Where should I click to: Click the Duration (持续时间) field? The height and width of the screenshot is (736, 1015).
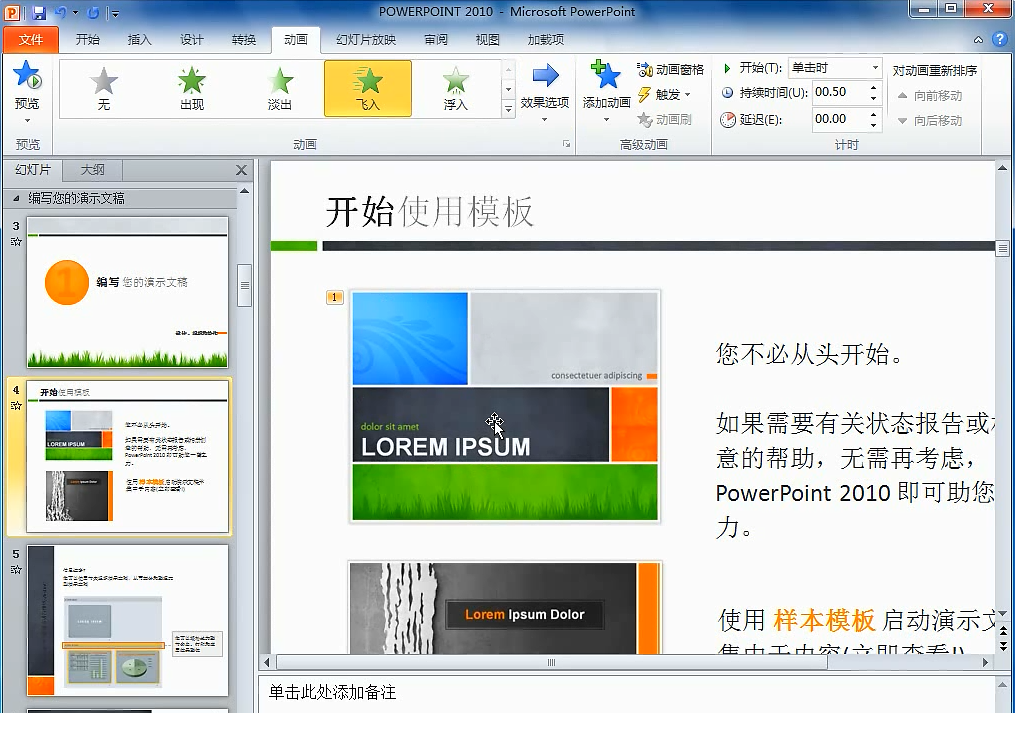[839, 92]
